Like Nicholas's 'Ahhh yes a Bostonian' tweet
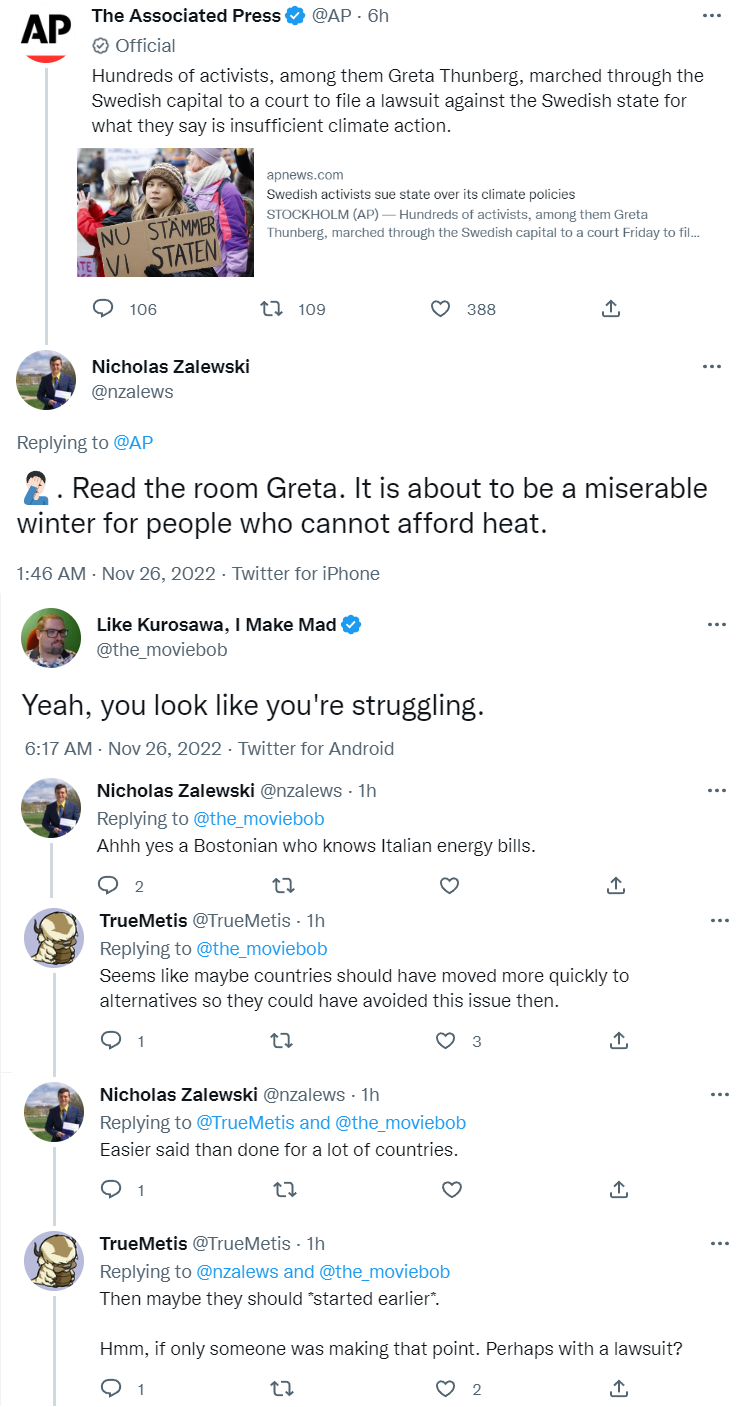Viewport: 740px width, 1407px height. (x=449, y=885)
